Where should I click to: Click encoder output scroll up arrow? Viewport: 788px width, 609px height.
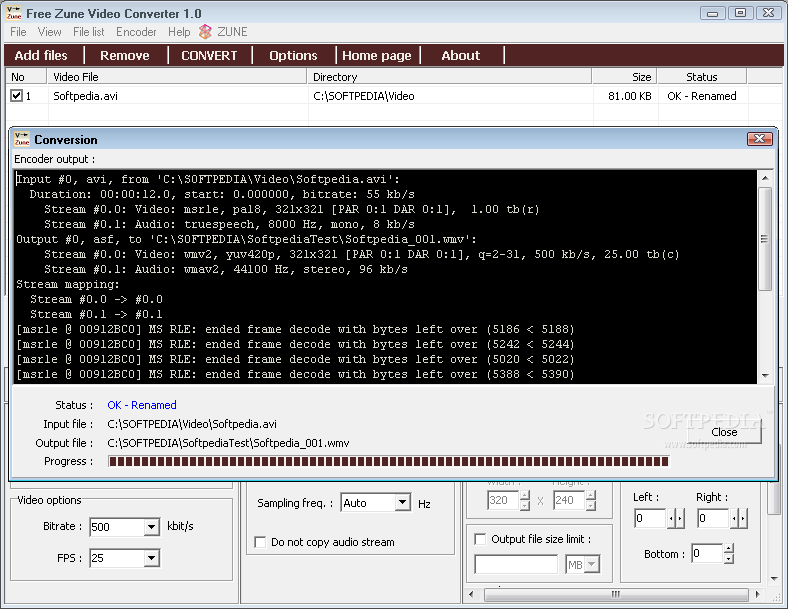point(765,178)
